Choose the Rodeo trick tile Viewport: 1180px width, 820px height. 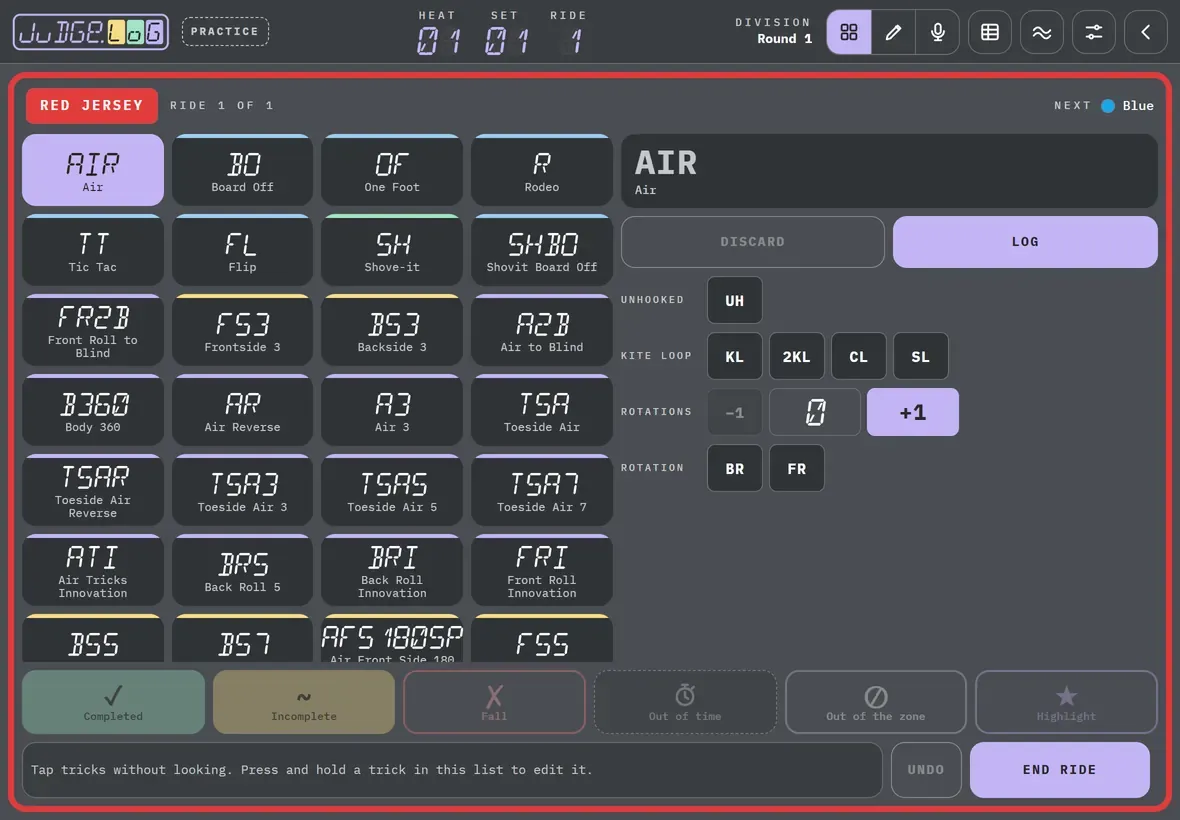coord(542,171)
